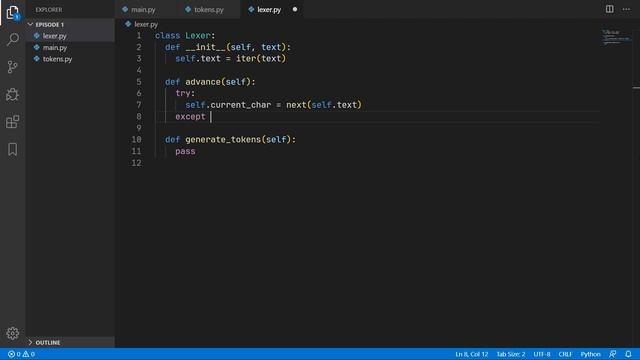Screen dimensions: 640x360
Task: Open the Manage gear icon
Action: tap(13, 333)
